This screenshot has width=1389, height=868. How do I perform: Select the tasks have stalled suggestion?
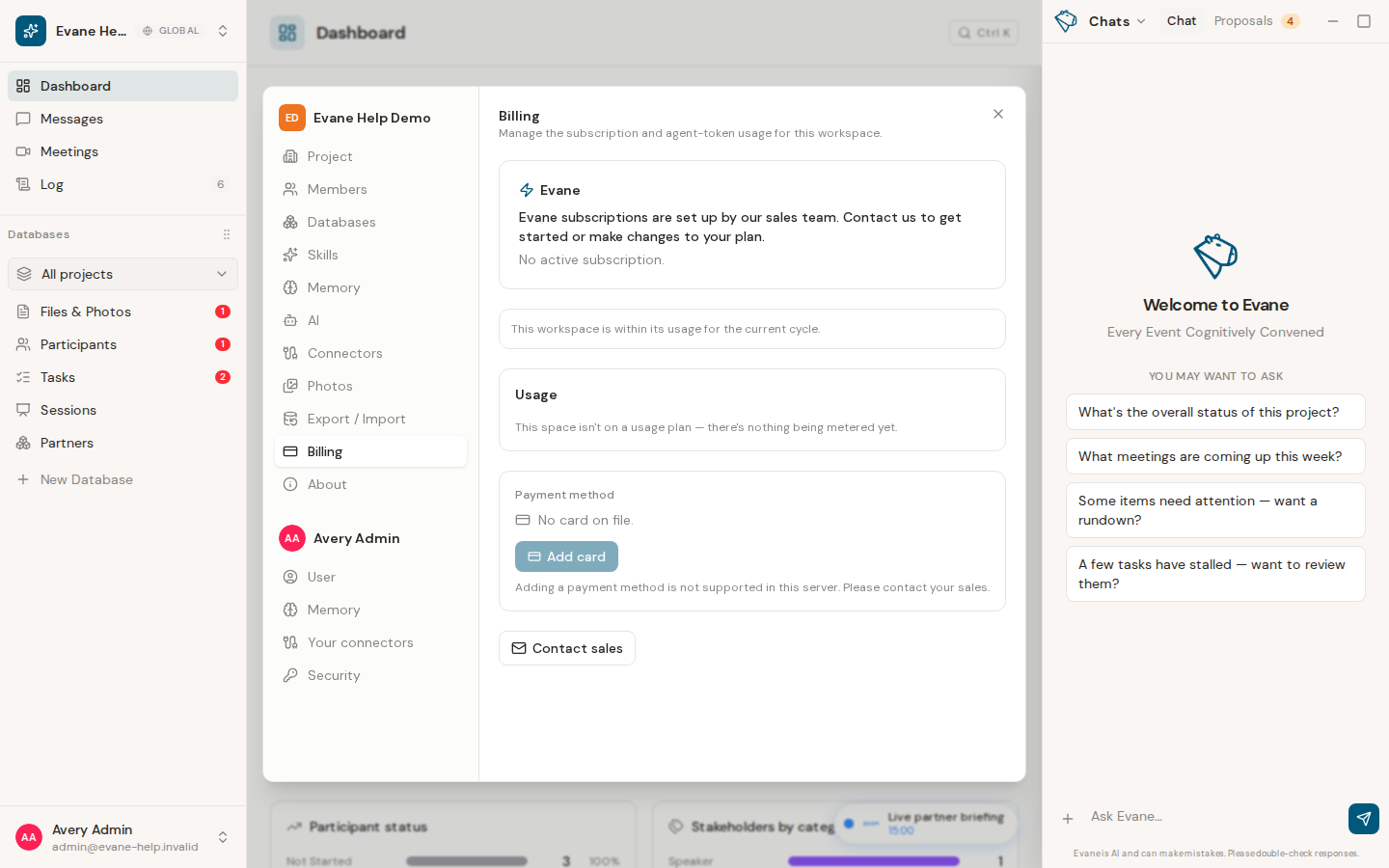(x=1215, y=574)
